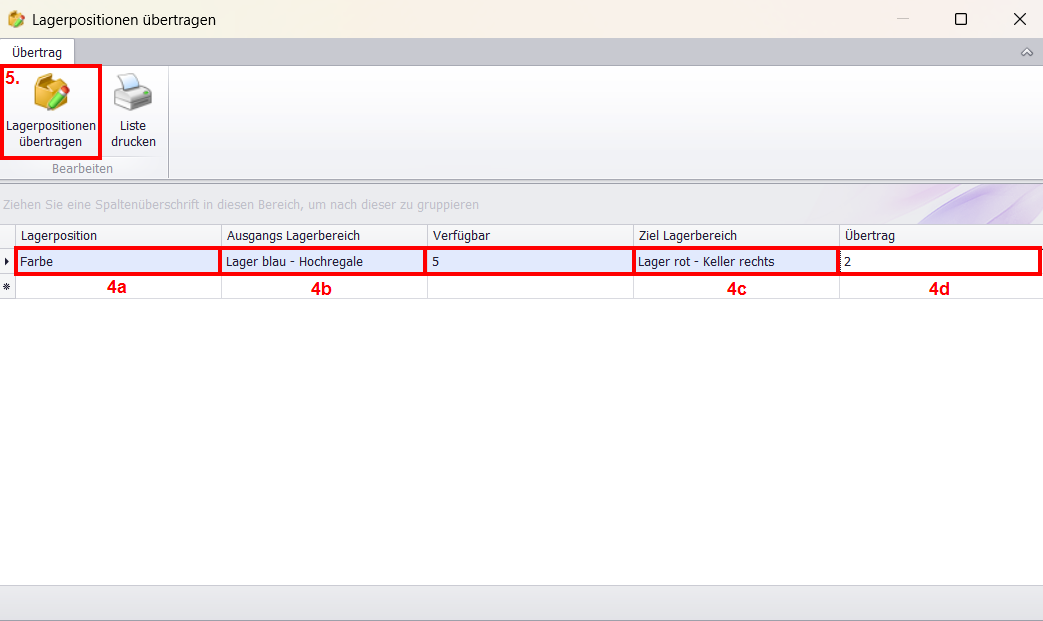Click the Liste drucken printer icon

(x=133, y=95)
